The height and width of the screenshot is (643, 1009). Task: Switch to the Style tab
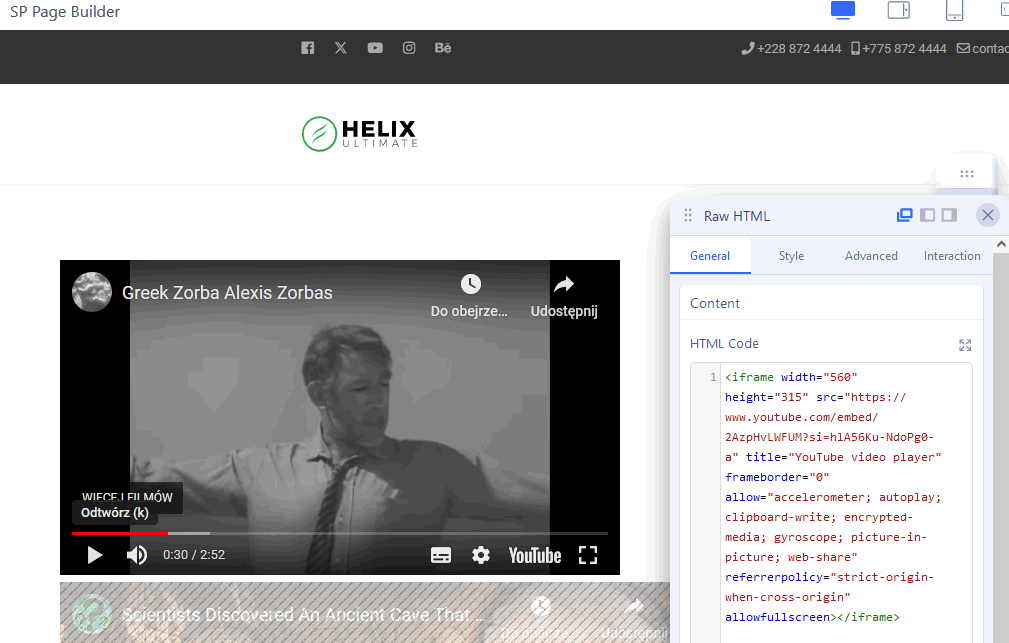coord(791,256)
